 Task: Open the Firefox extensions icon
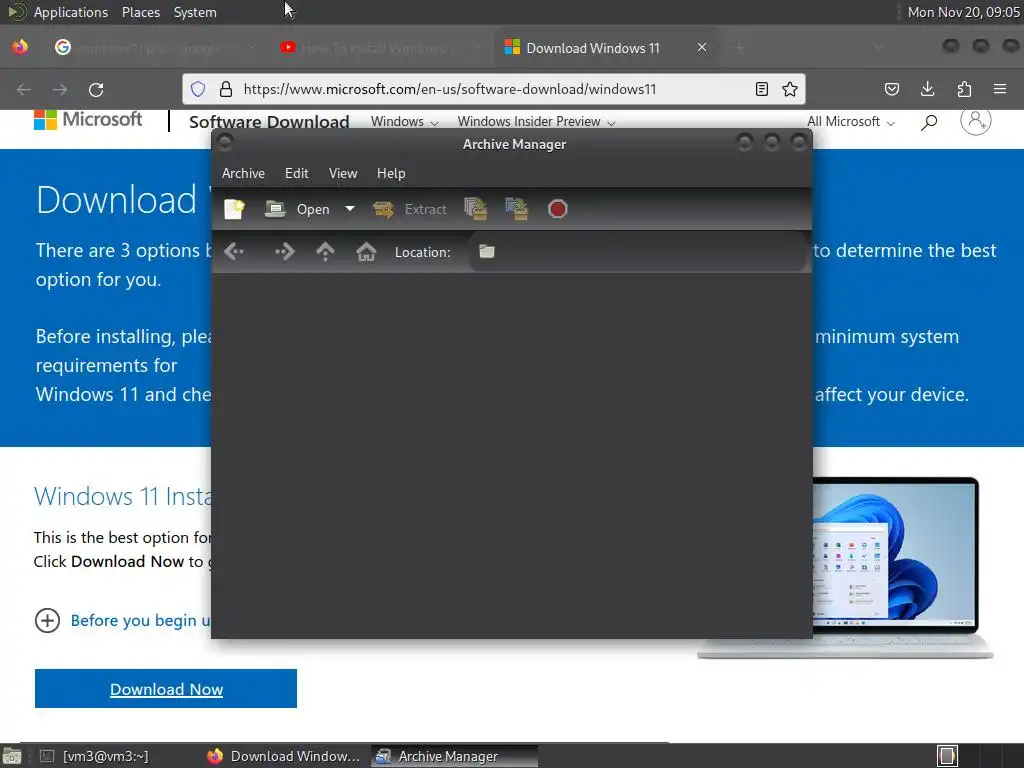click(x=964, y=89)
